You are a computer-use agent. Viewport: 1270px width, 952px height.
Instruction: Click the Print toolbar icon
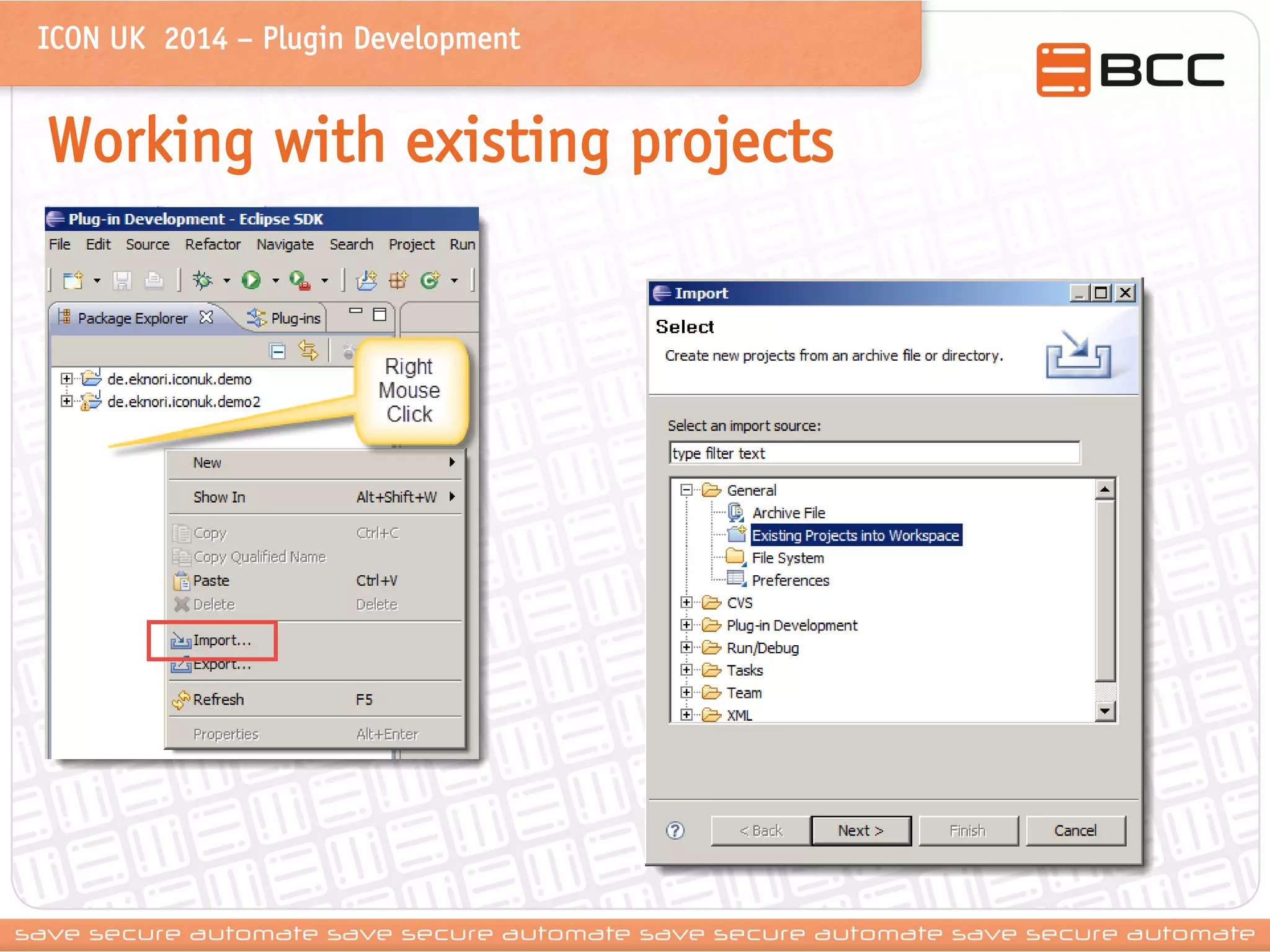point(154,281)
